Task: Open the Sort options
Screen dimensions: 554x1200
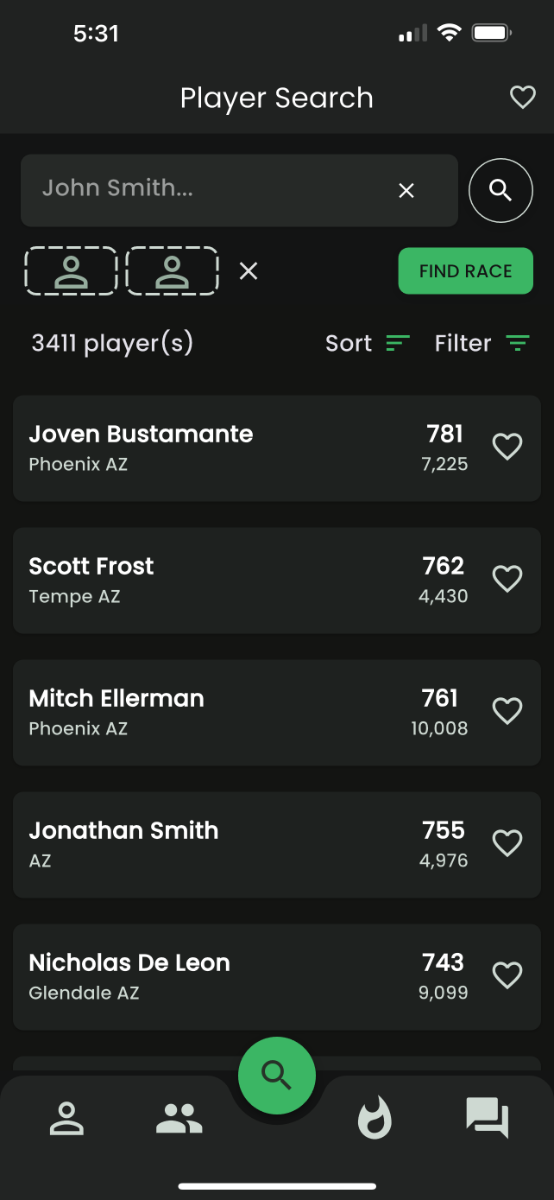Action: [x=367, y=343]
